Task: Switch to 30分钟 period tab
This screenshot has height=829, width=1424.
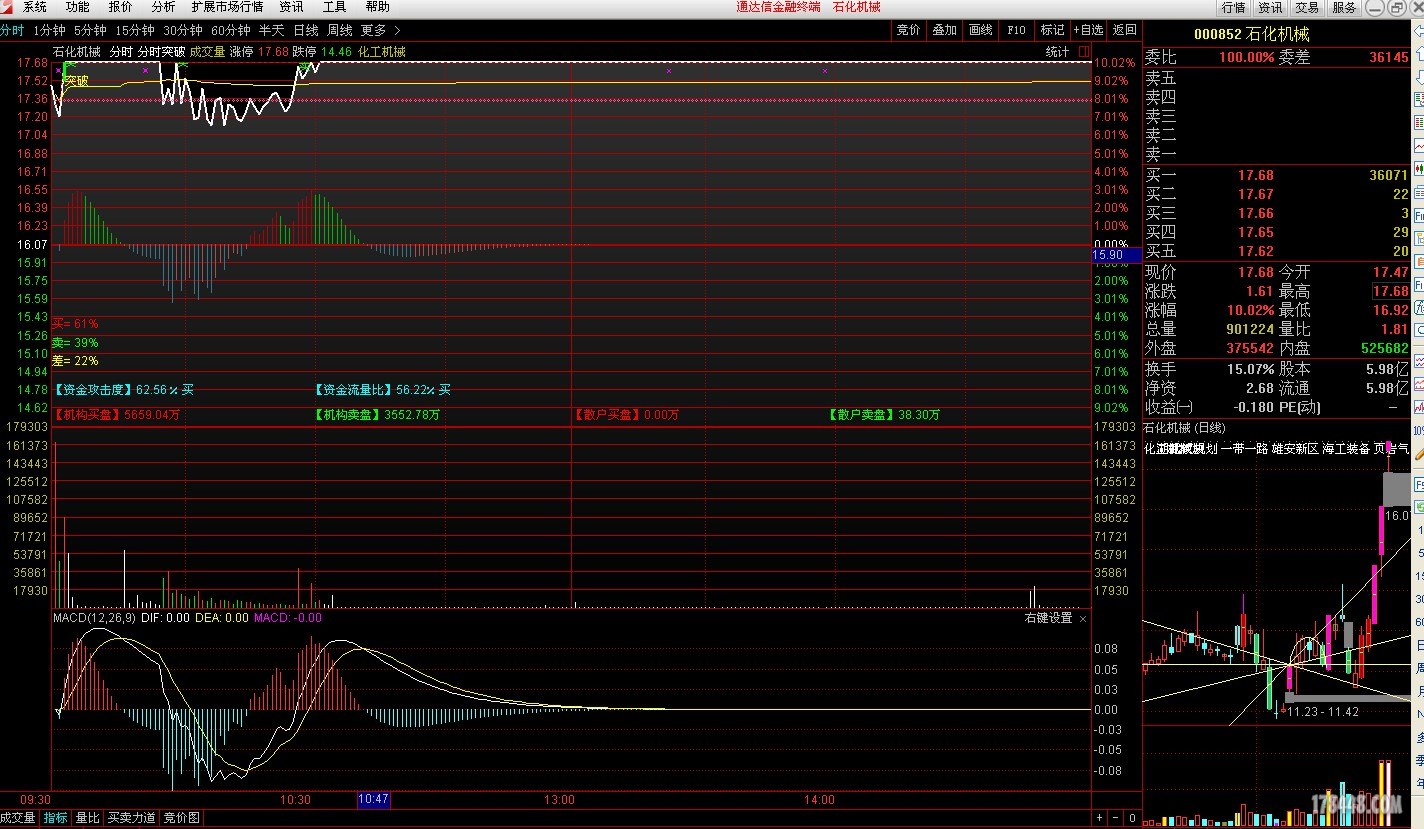Action: tap(182, 30)
